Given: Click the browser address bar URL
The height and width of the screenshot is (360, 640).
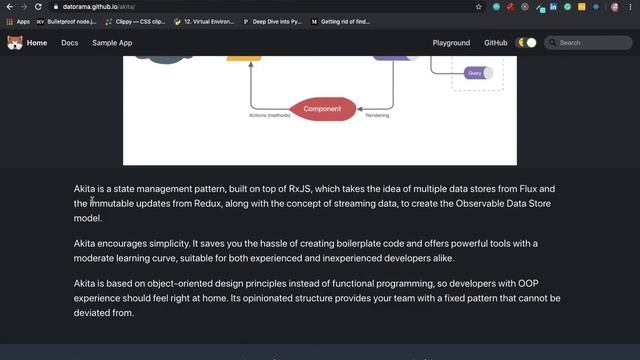Looking at the screenshot, I should pos(99,7).
